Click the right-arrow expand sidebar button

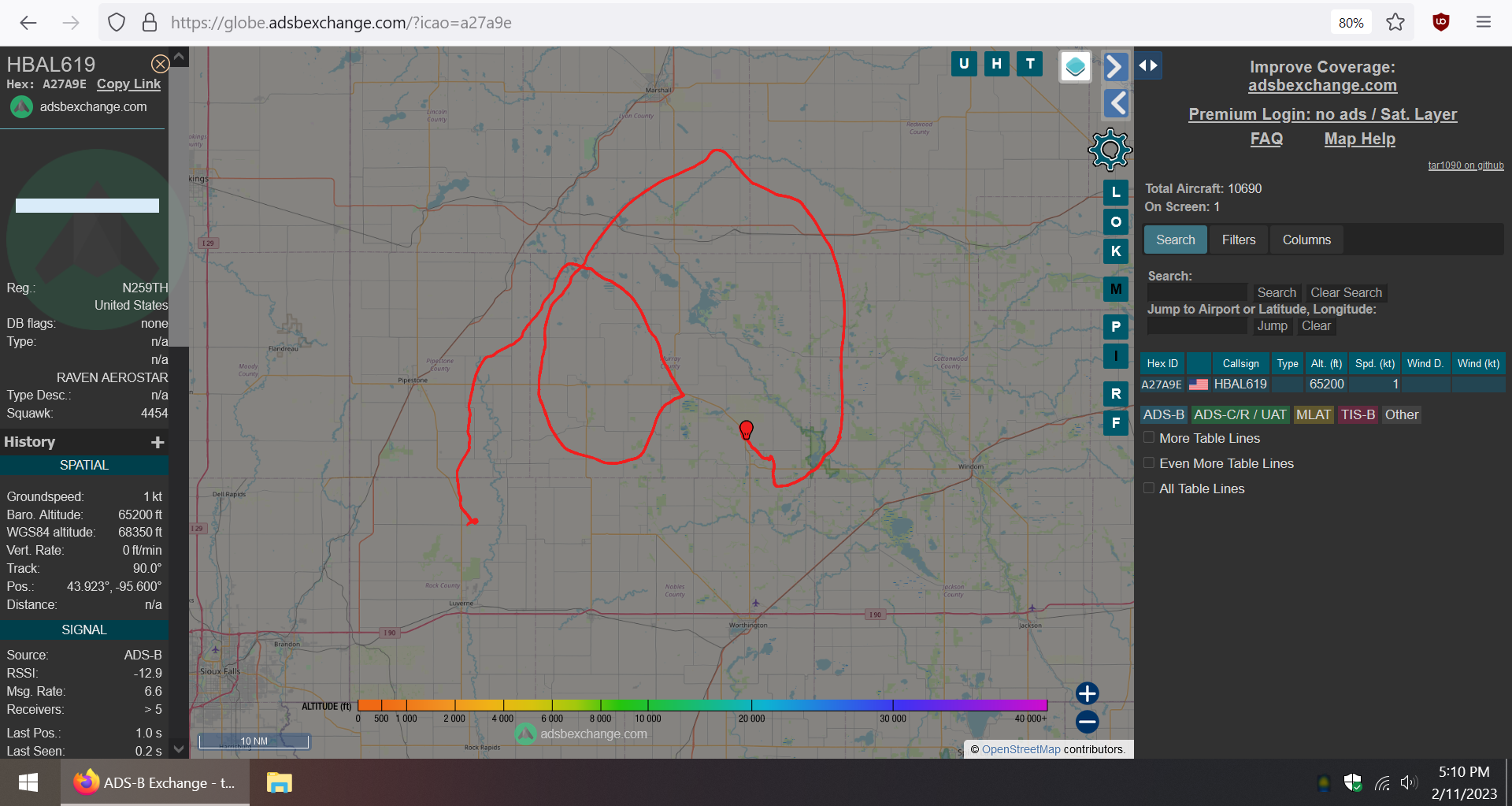click(1115, 67)
